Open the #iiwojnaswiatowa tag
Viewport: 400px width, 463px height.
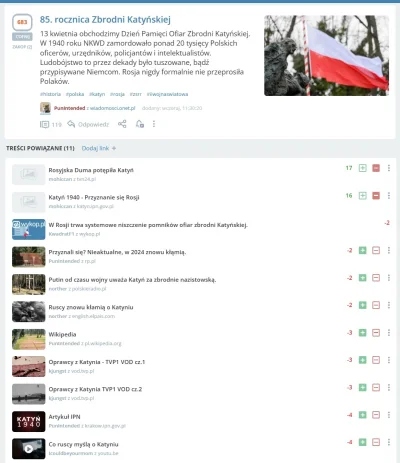click(x=167, y=94)
